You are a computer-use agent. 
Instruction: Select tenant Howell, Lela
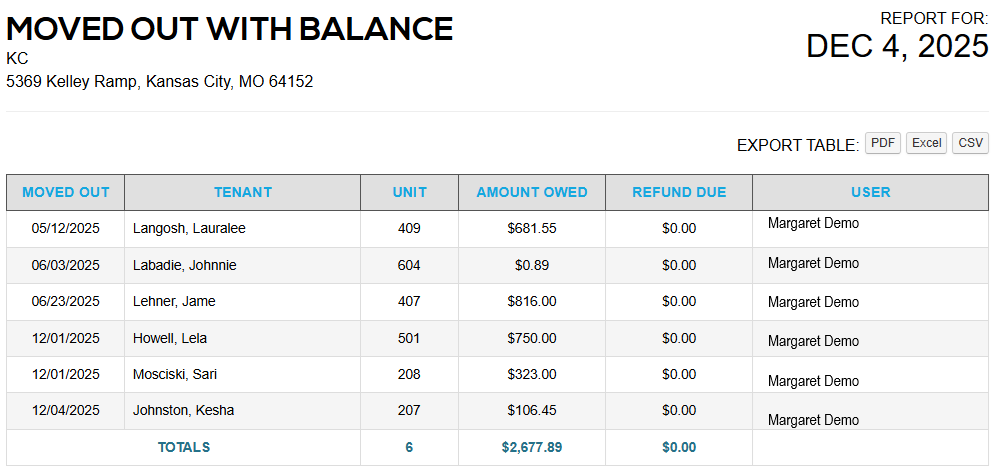tap(170, 338)
